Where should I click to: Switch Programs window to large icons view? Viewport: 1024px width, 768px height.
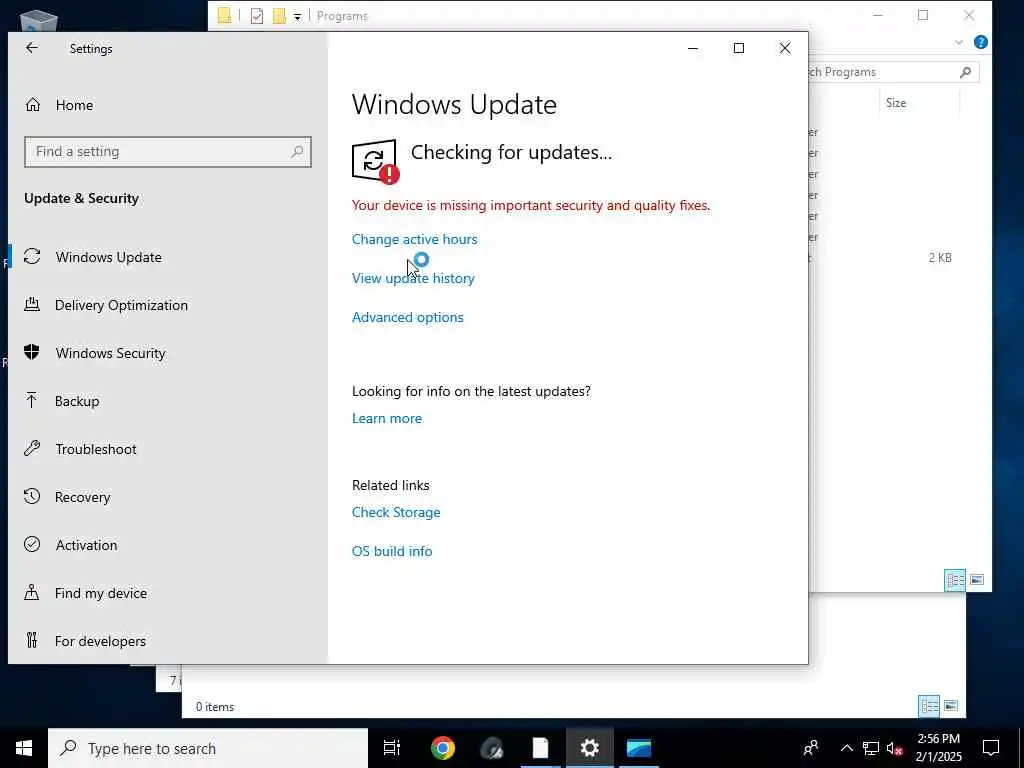click(977, 580)
